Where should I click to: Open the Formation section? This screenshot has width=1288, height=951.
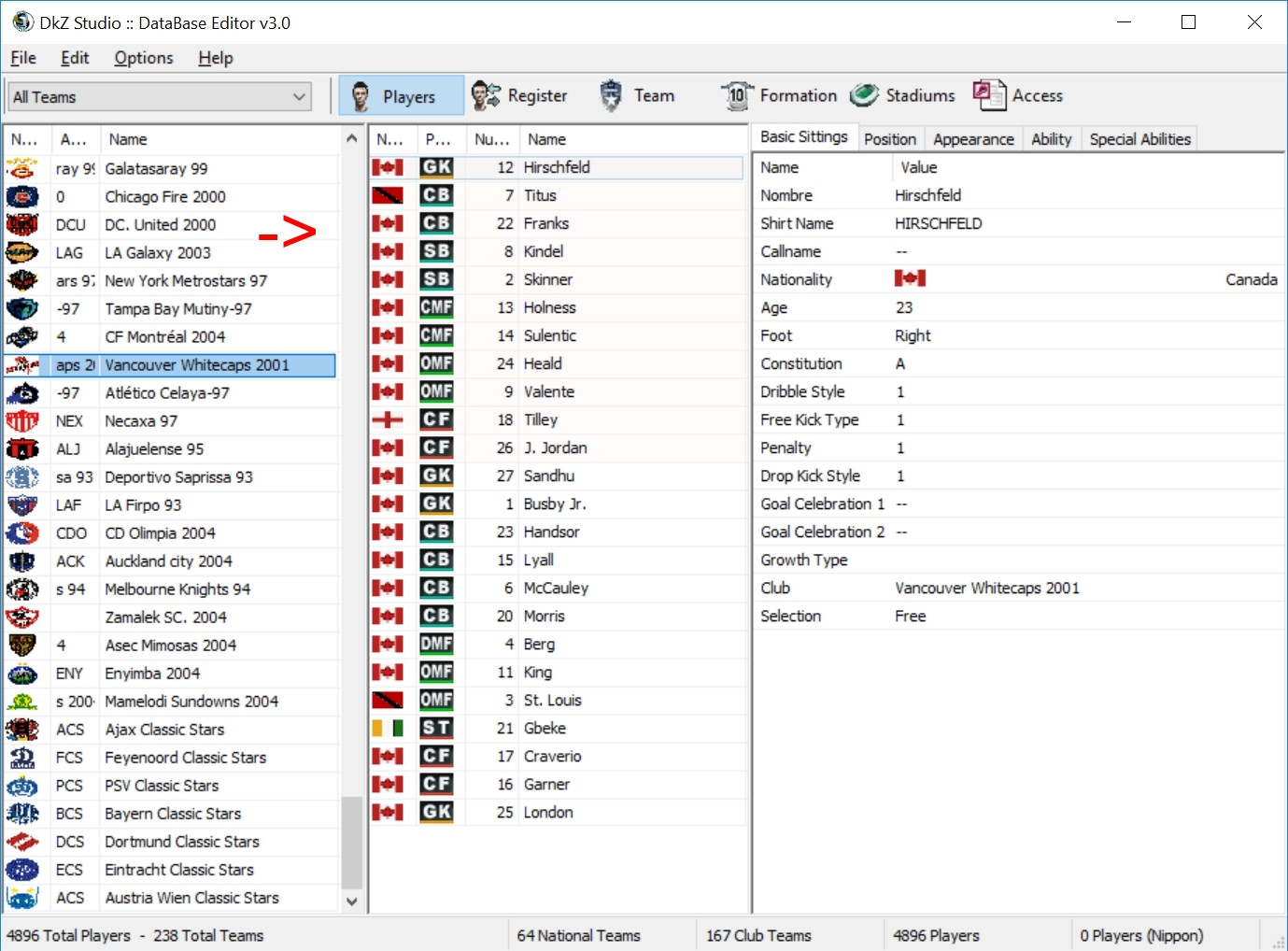[778, 95]
